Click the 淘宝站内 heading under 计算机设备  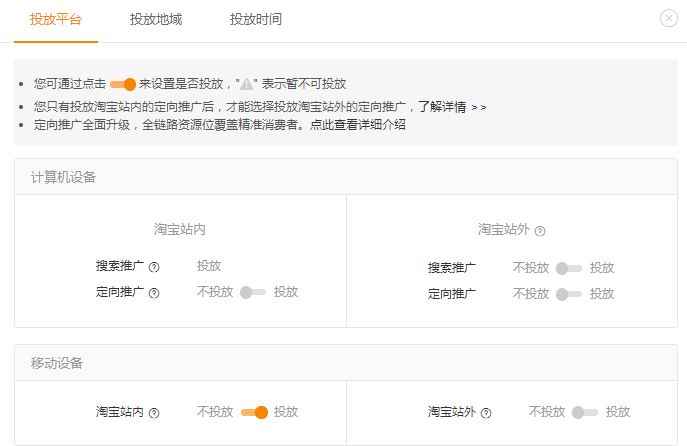[x=180, y=229]
